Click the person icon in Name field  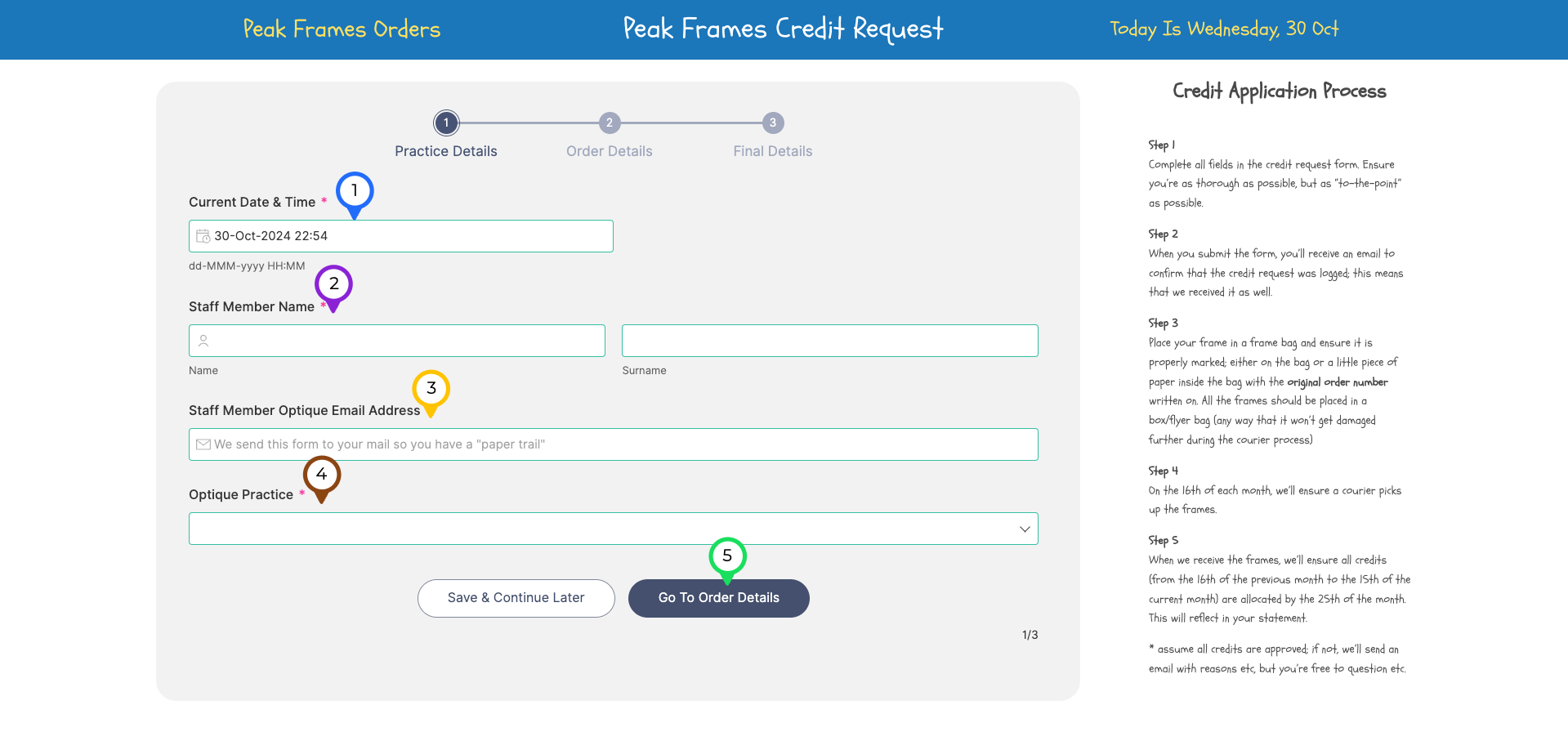(203, 341)
